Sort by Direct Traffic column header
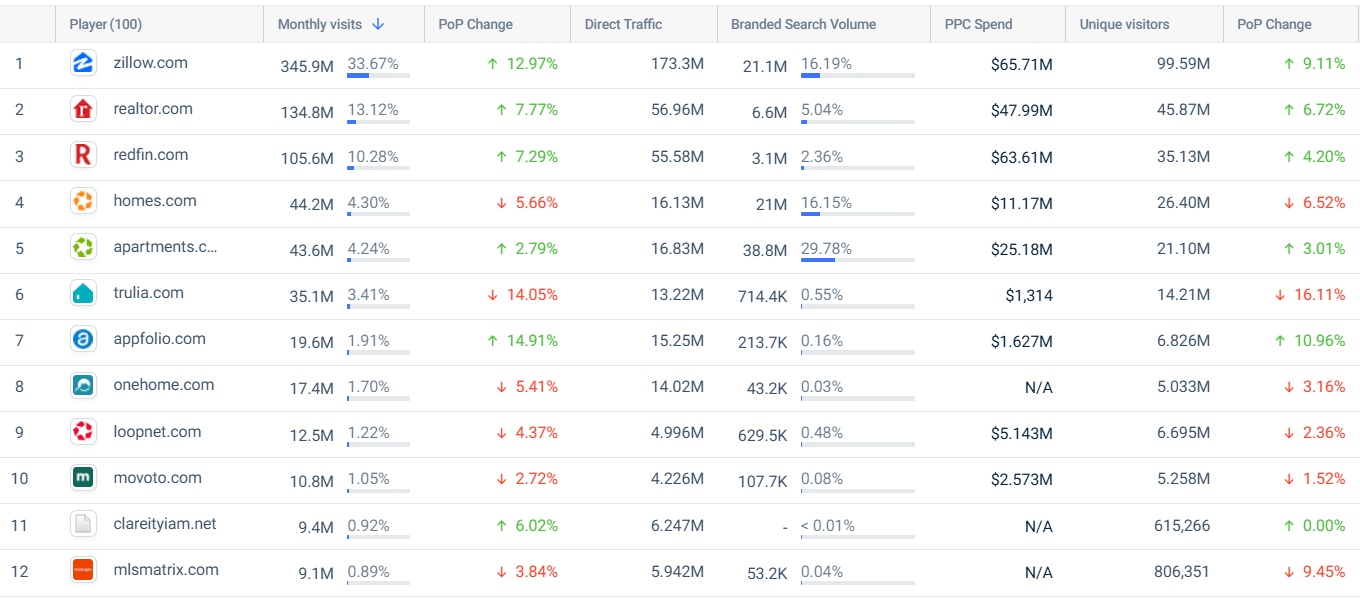This screenshot has width=1360, height=598. [623, 24]
